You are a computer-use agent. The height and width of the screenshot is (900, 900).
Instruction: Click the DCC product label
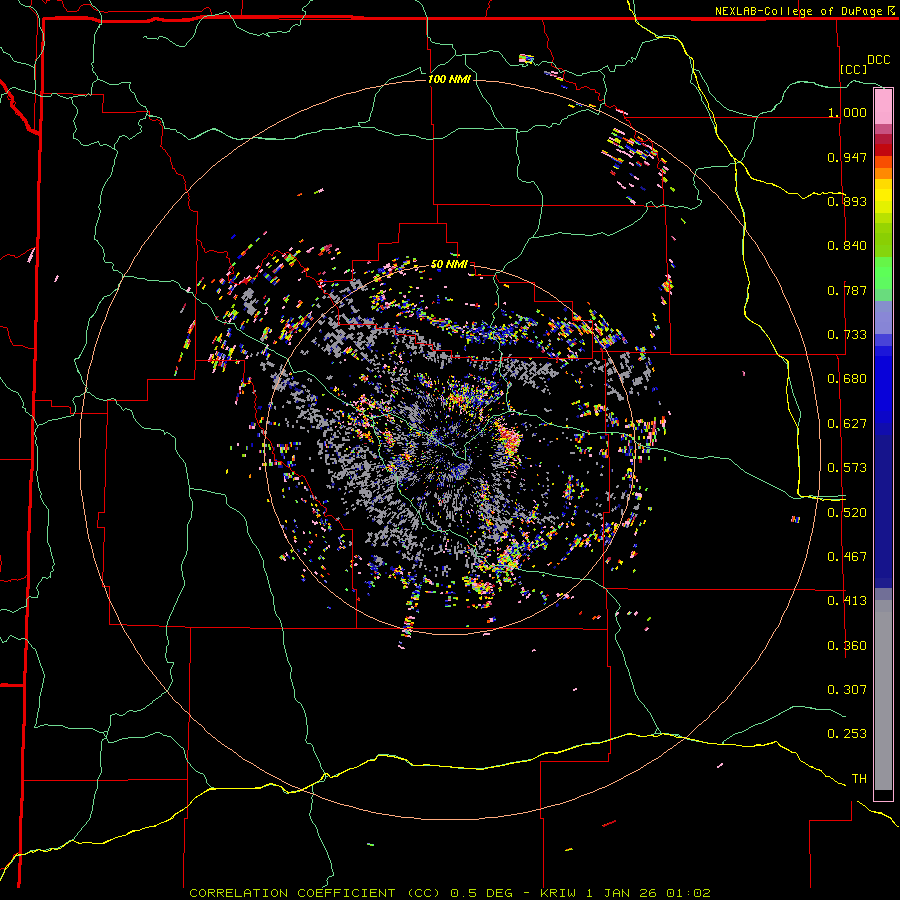(x=878, y=60)
